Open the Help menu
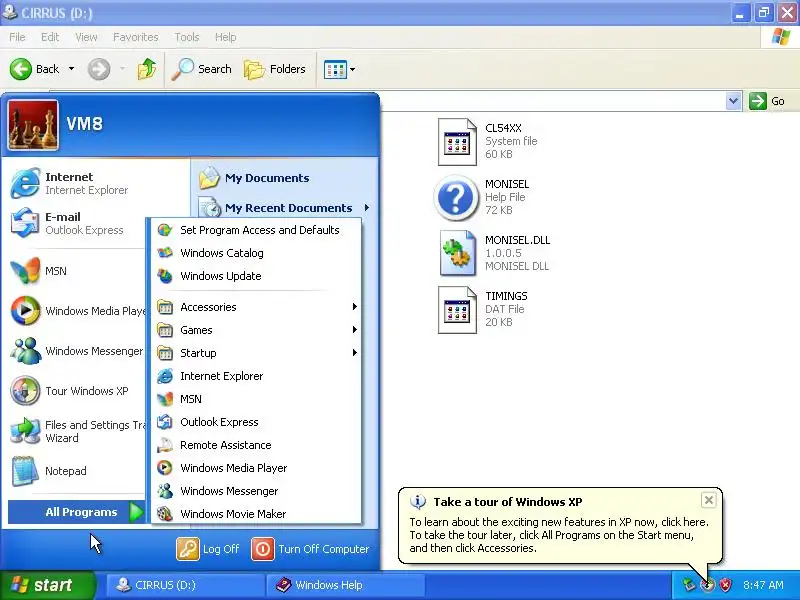800x600 pixels. tap(225, 37)
